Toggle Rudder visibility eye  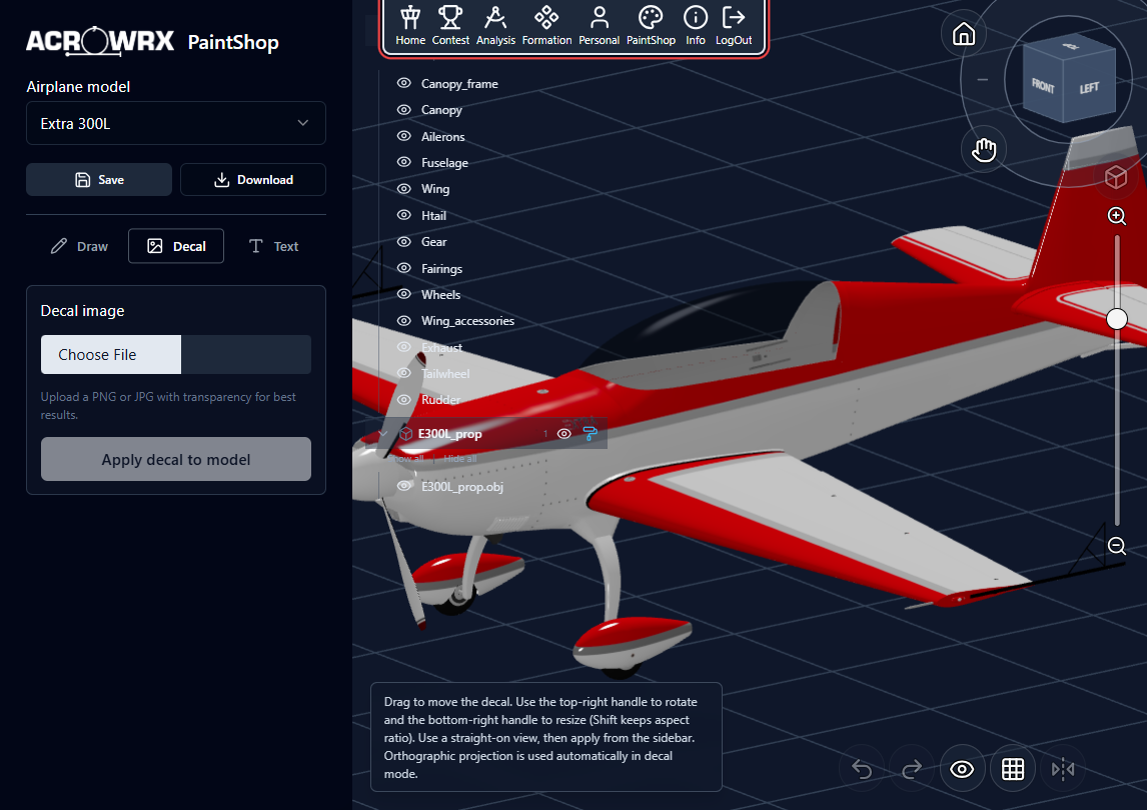[404, 400]
